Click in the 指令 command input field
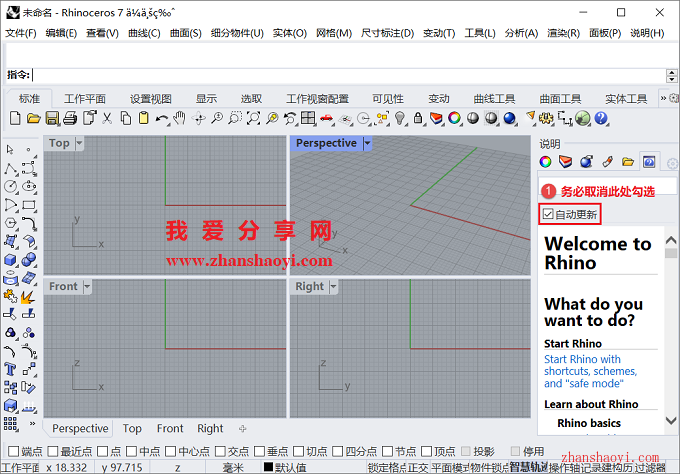The image size is (680, 474). (348, 75)
